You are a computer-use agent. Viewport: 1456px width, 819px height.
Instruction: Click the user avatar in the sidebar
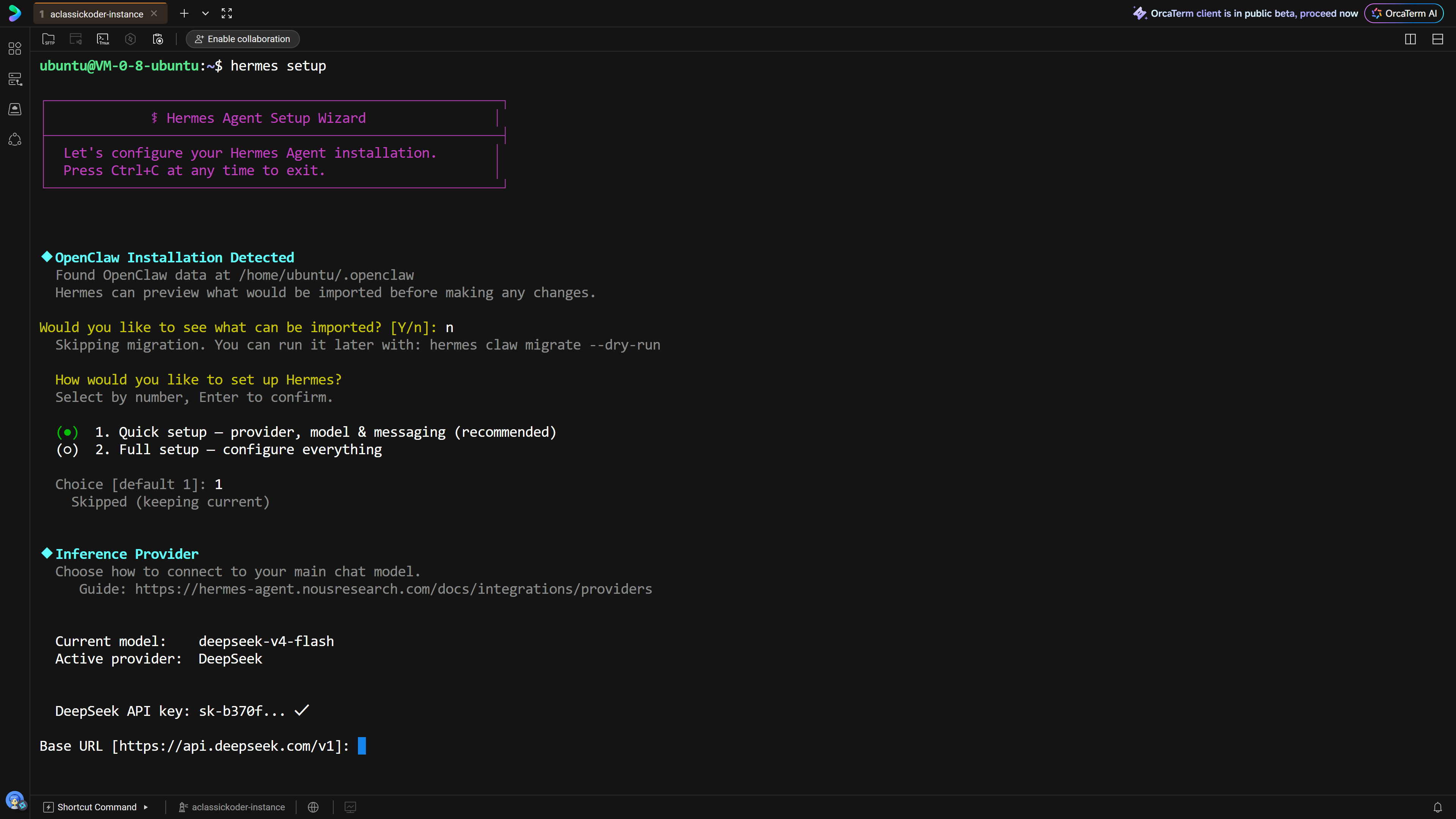(15, 800)
